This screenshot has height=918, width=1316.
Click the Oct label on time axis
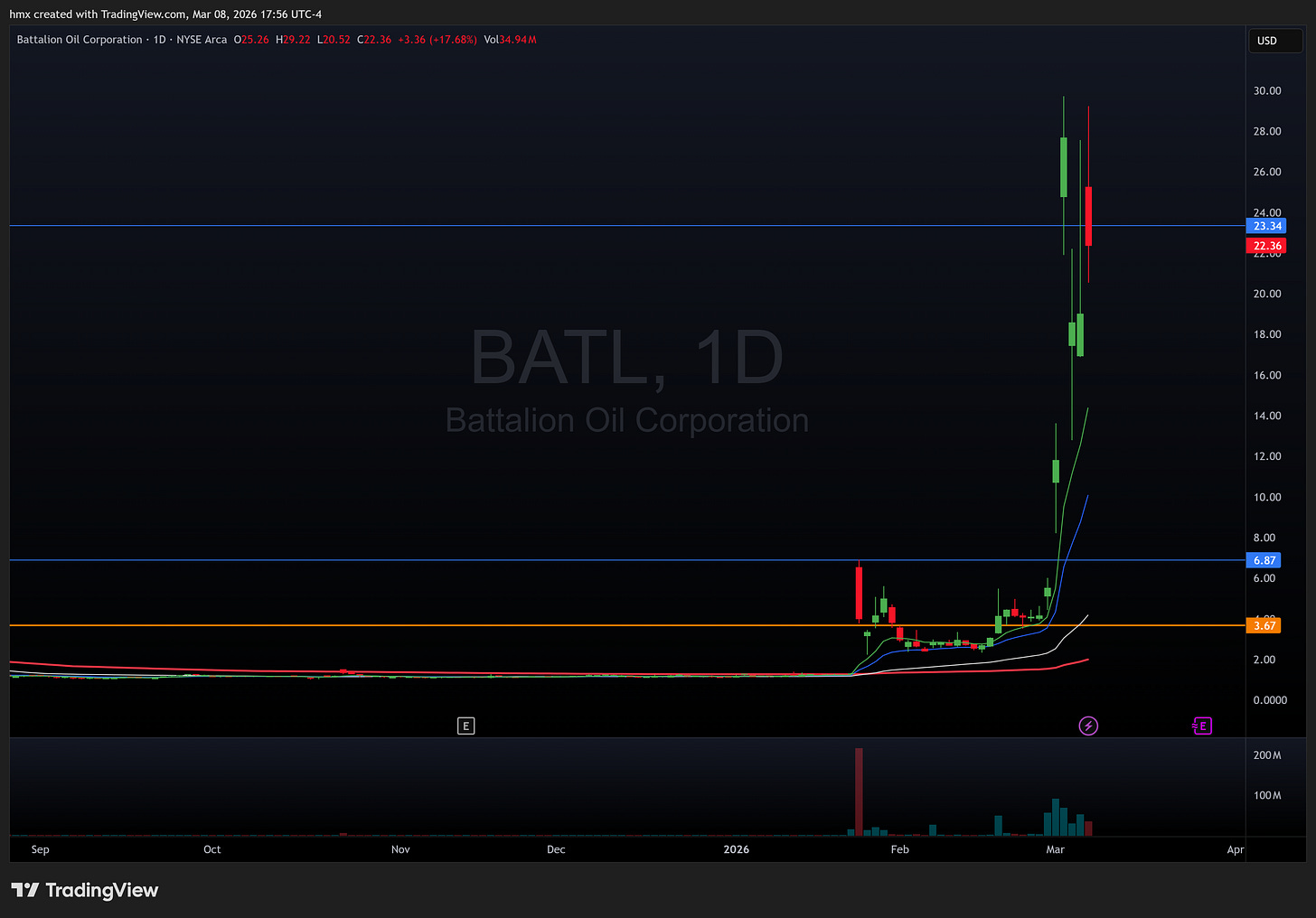click(x=211, y=849)
